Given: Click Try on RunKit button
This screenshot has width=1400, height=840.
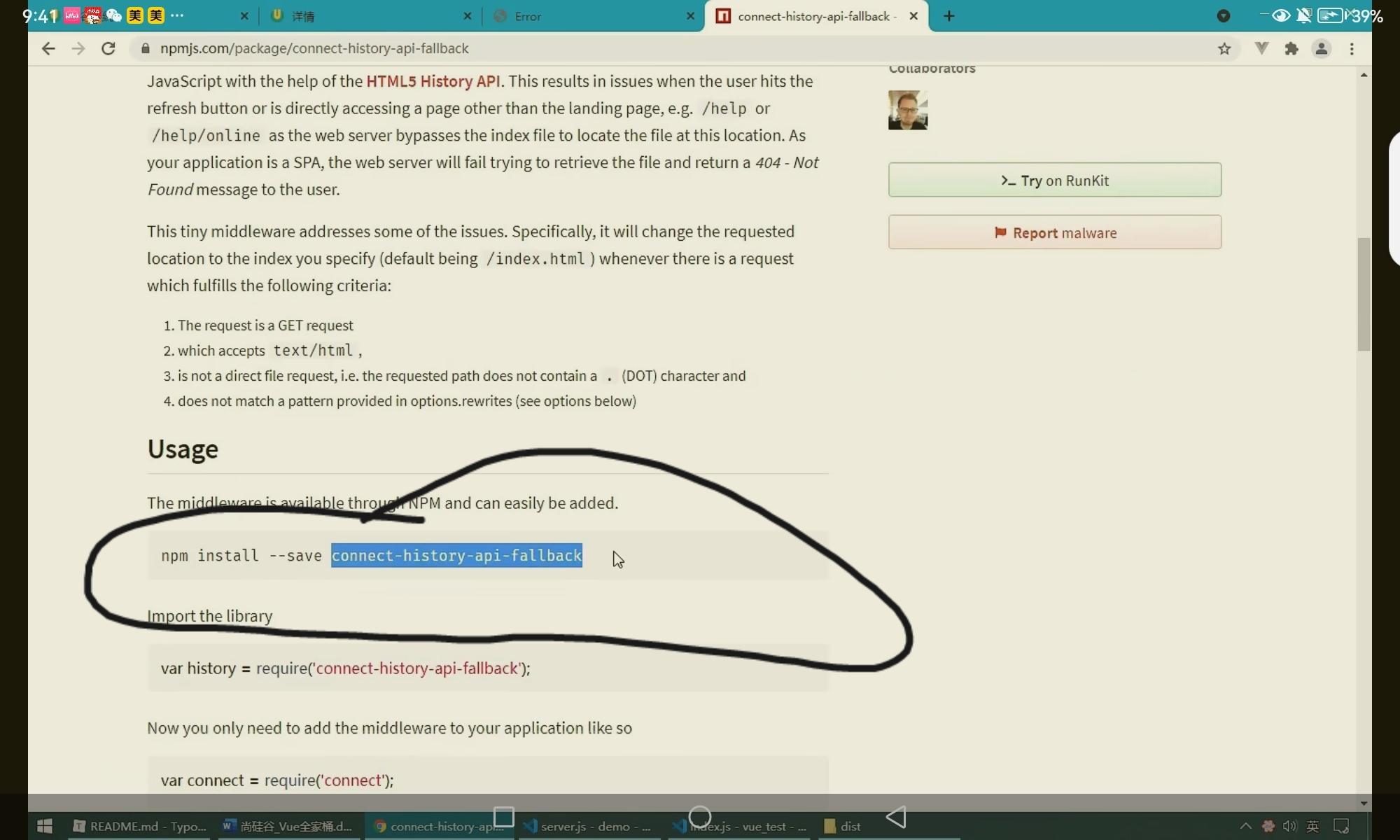Looking at the screenshot, I should (x=1054, y=180).
